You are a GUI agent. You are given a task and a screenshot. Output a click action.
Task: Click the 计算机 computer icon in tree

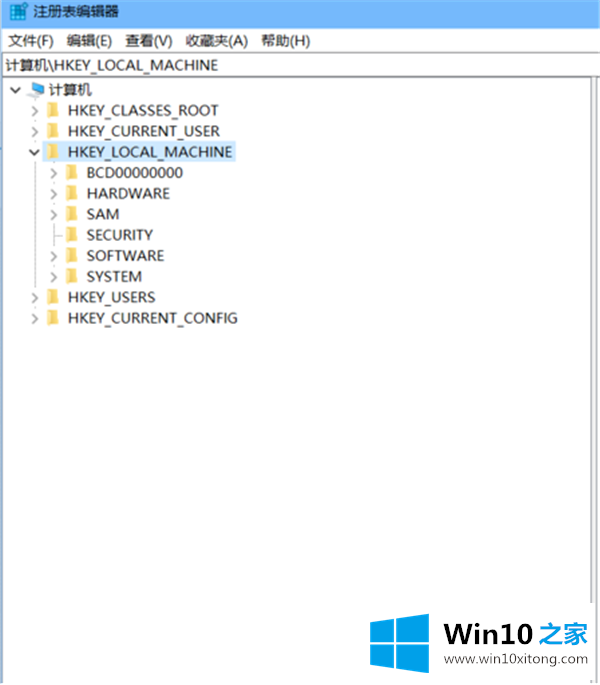coord(36,90)
